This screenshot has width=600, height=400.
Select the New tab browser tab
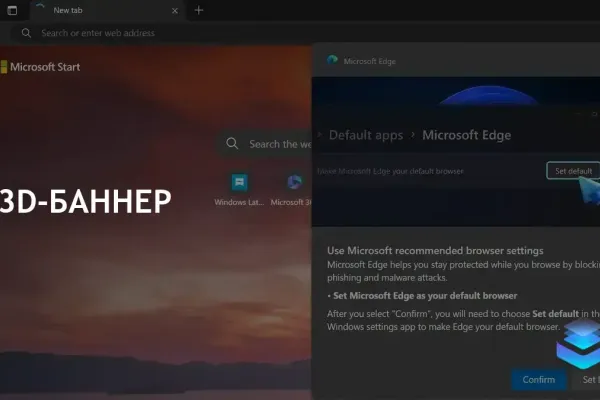click(x=107, y=10)
